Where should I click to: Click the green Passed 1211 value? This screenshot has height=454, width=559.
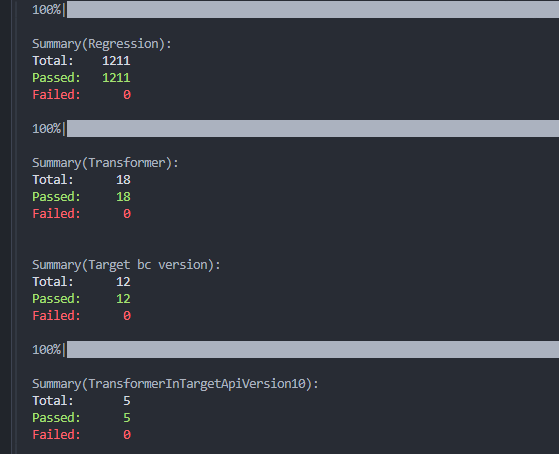(116, 78)
